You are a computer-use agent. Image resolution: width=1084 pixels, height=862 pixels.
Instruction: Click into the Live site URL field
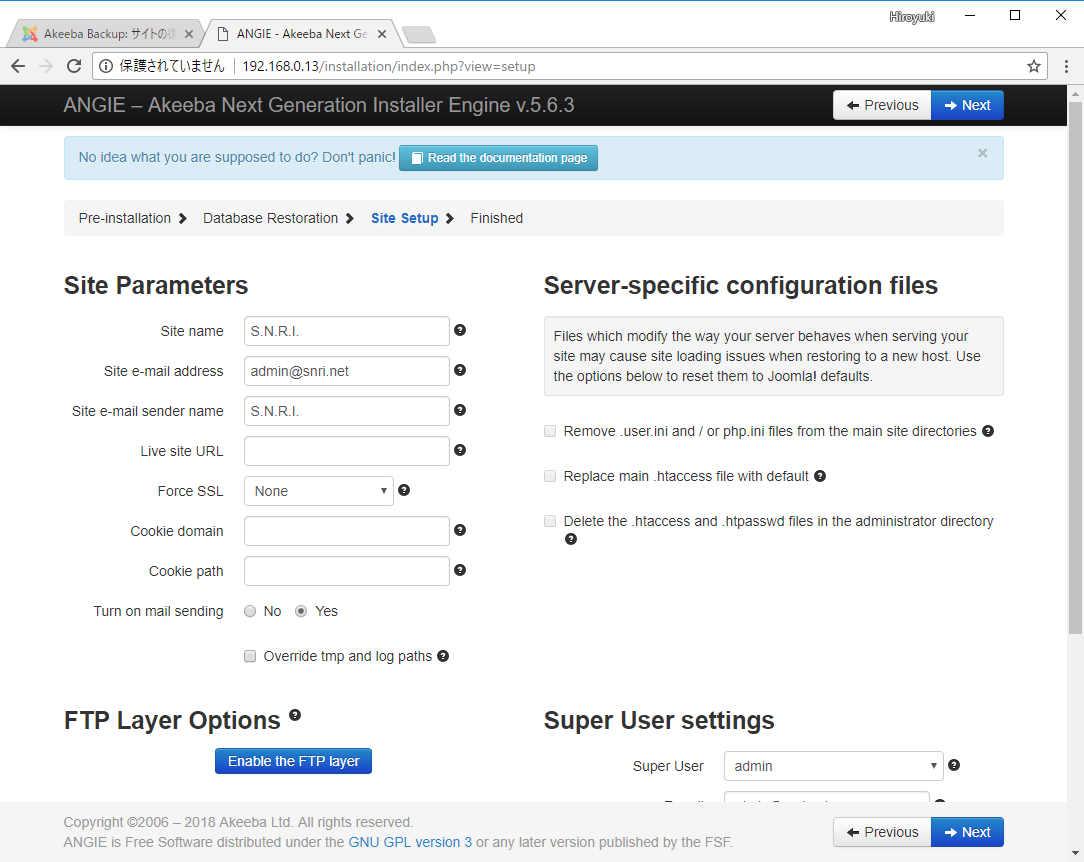click(x=346, y=451)
